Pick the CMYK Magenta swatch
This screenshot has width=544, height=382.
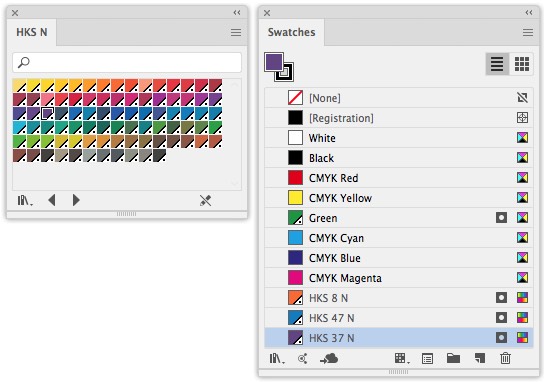(399, 278)
